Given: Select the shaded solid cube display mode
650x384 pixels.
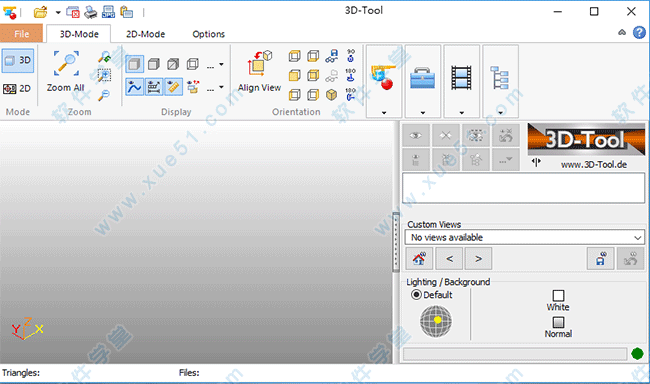Looking at the screenshot, I should tap(154, 64).
